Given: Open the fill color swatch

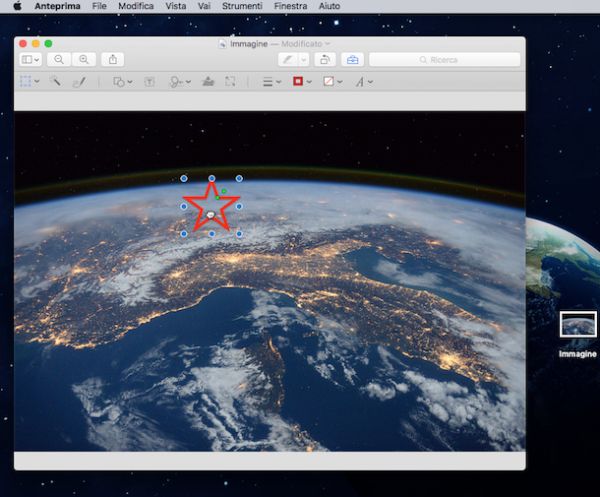Looking at the screenshot, I should pyautogui.click(x=331, y=81).
